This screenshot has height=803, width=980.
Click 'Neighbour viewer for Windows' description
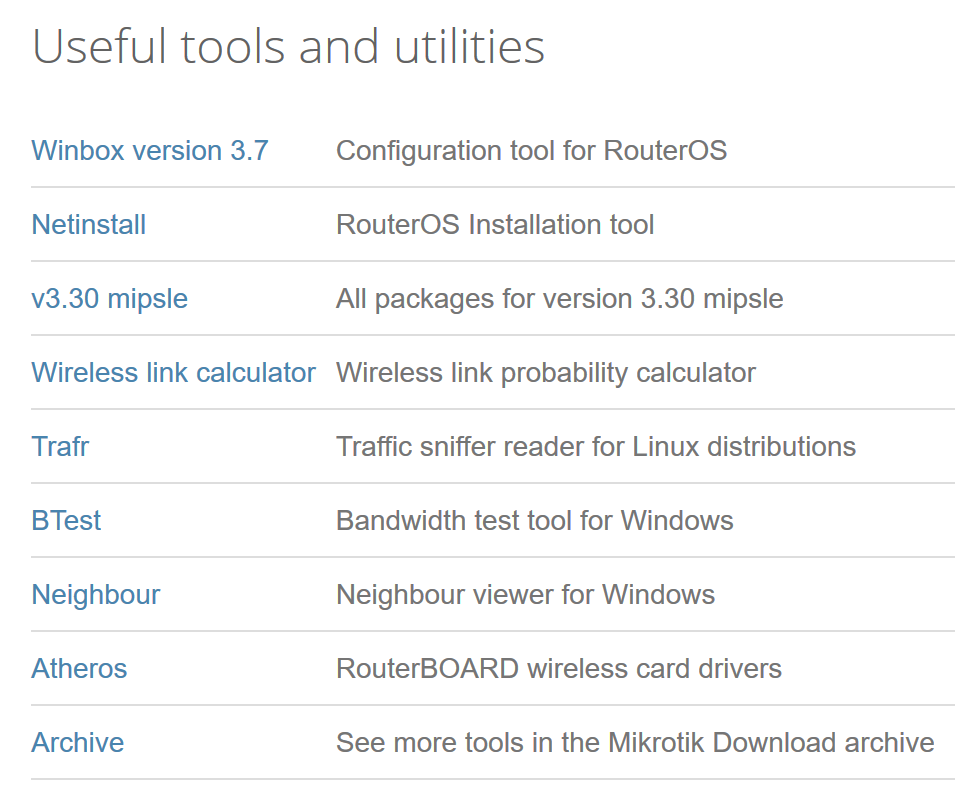tap(526, 594)
